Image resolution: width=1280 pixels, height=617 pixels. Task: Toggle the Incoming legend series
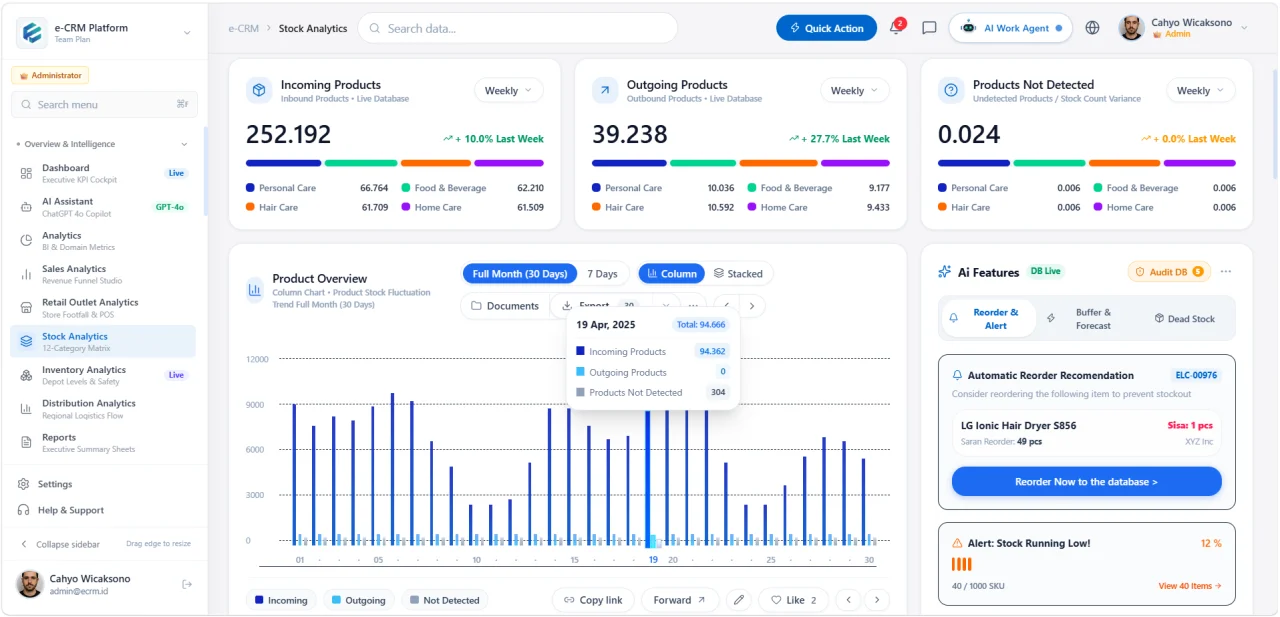coord(281,600)
